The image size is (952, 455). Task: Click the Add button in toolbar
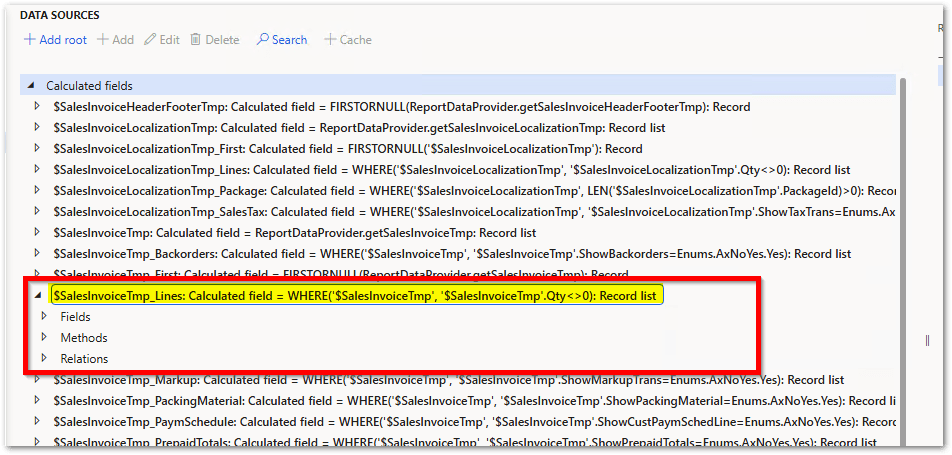tap(115, 40)
